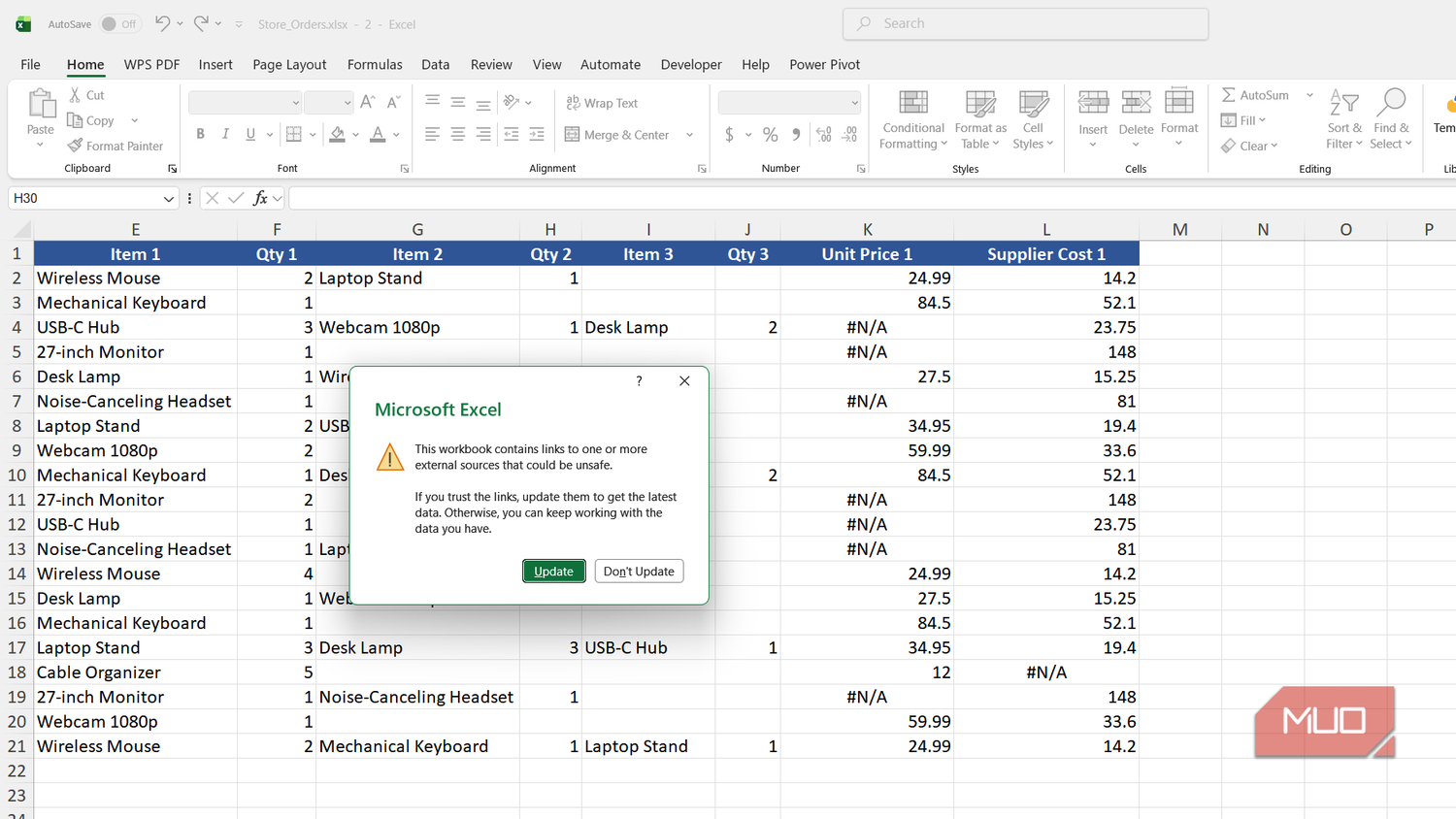Click Center alignment icon

(457, 134)
